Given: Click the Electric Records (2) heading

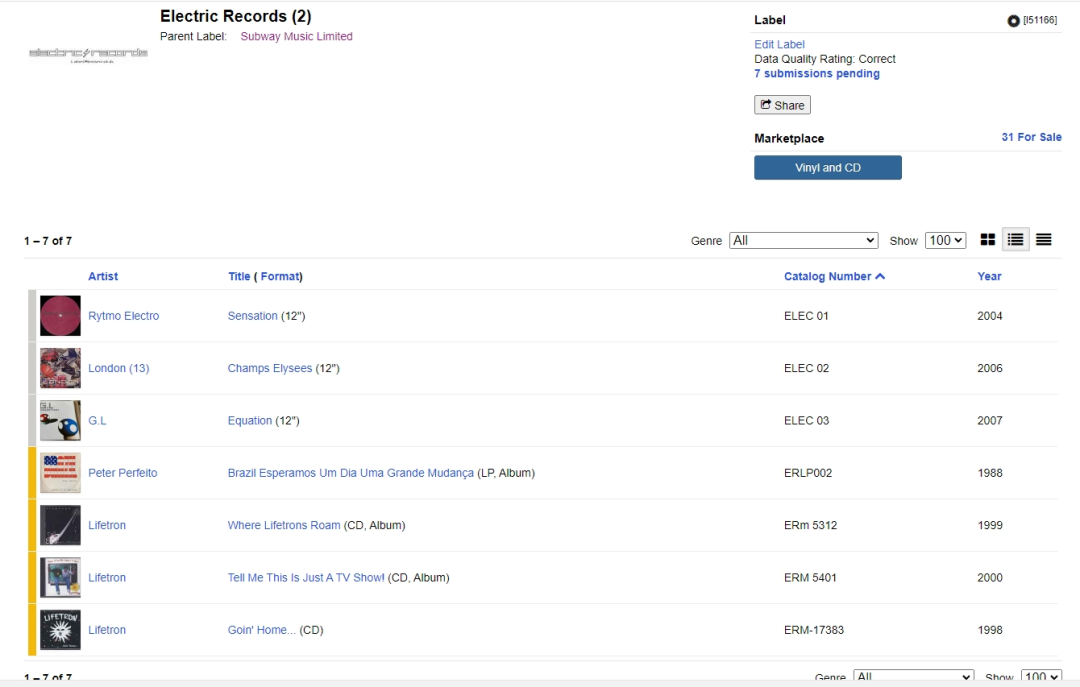Looking at the screenshot, I should click(x=236, y=16).
